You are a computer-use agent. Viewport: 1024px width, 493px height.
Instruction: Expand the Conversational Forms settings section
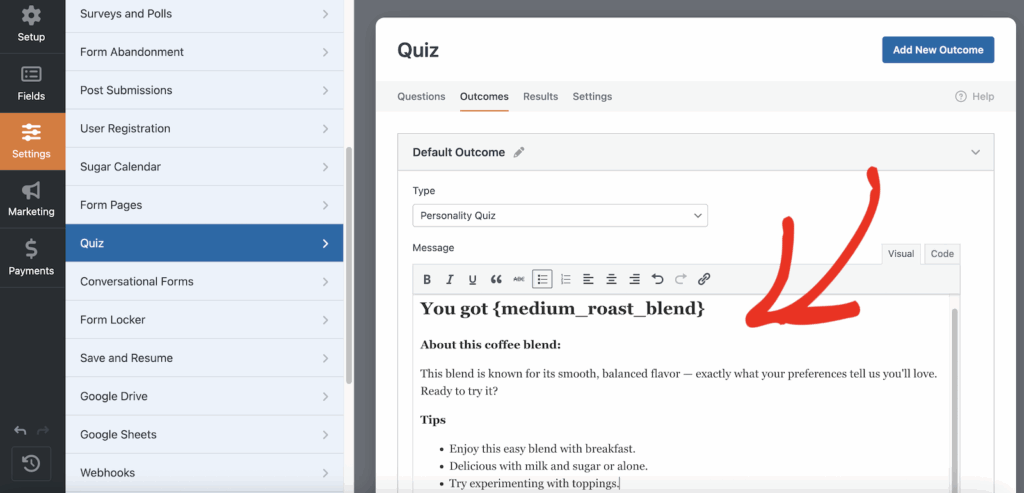click(204, 282)
